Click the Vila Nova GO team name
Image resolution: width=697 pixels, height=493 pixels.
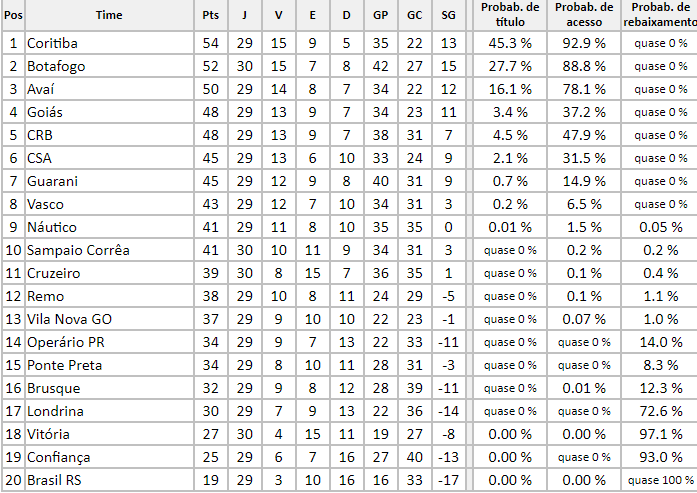[70, 319]
